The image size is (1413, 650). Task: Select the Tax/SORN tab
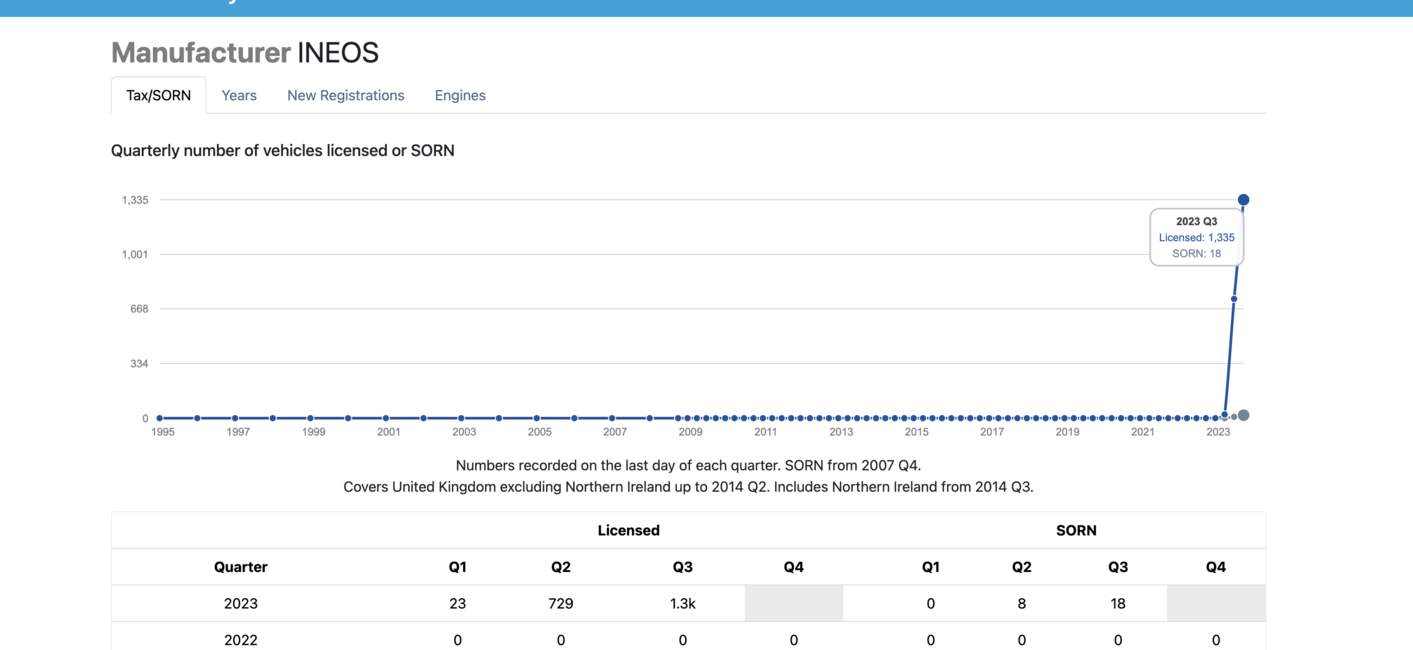click(158, 95)
